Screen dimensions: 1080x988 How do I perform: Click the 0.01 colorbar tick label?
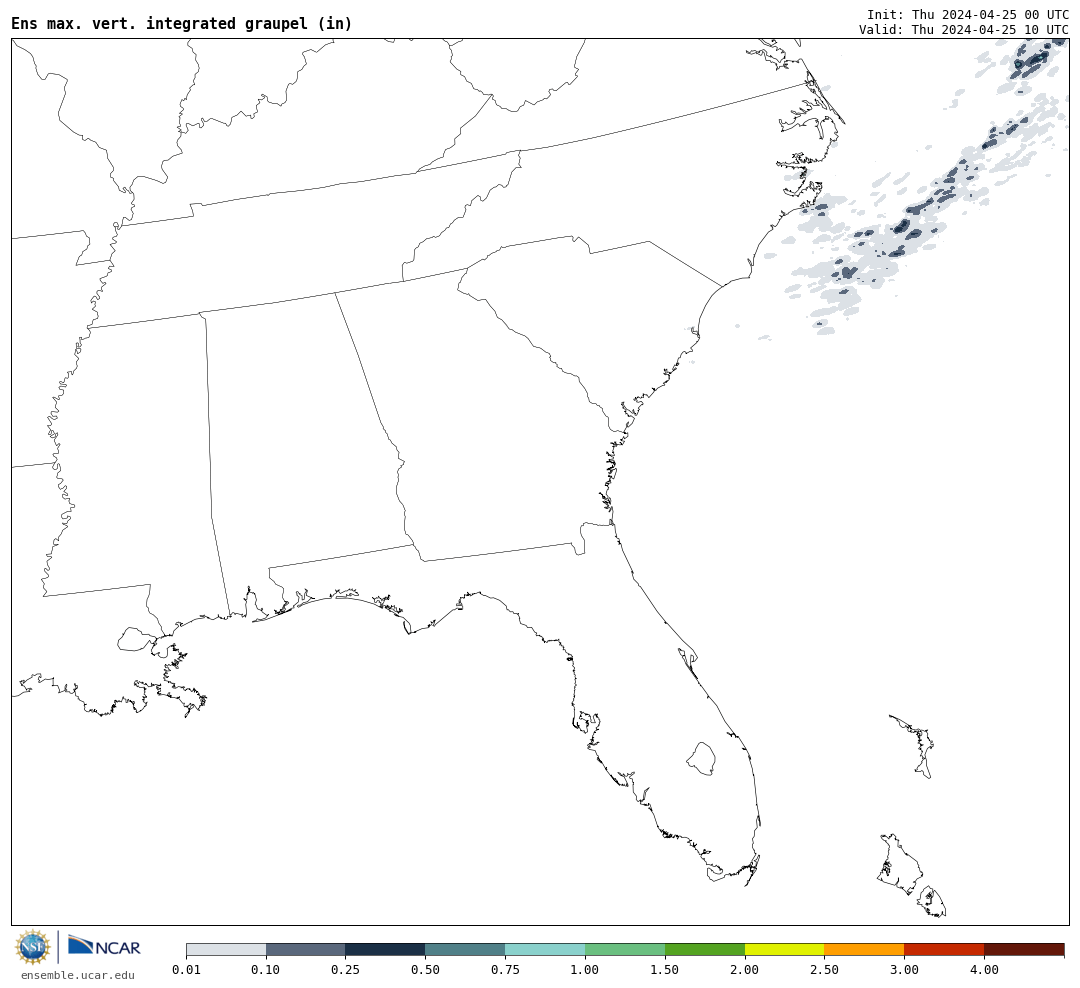(186, 969)
